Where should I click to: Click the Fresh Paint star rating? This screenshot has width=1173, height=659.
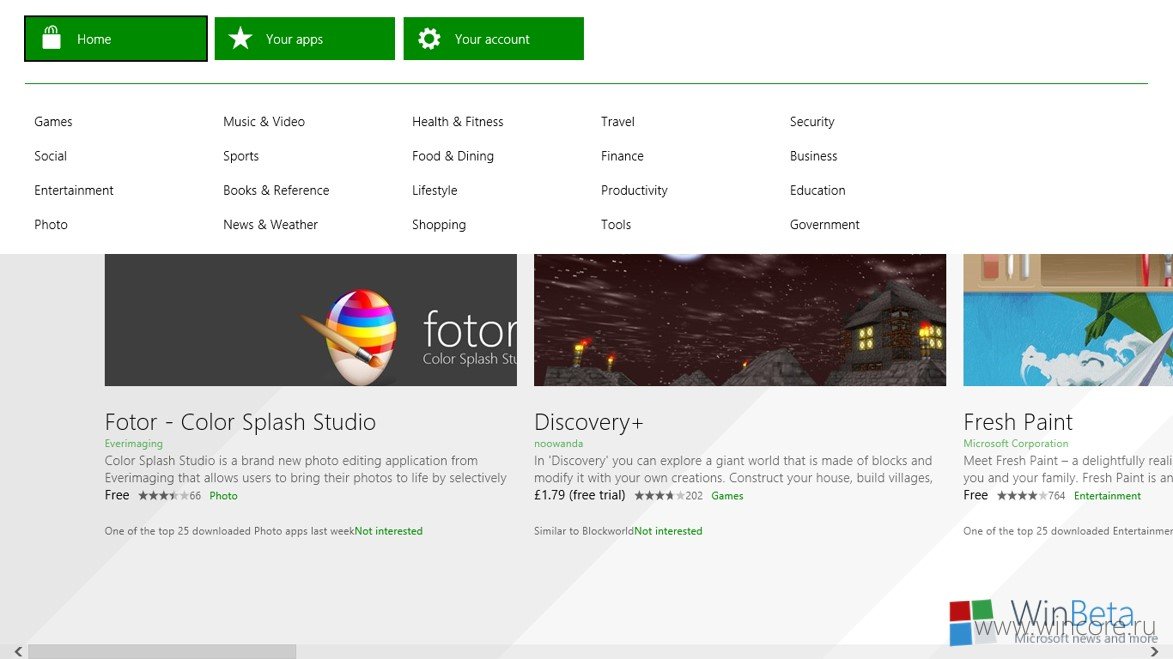tap(1021, 496)
